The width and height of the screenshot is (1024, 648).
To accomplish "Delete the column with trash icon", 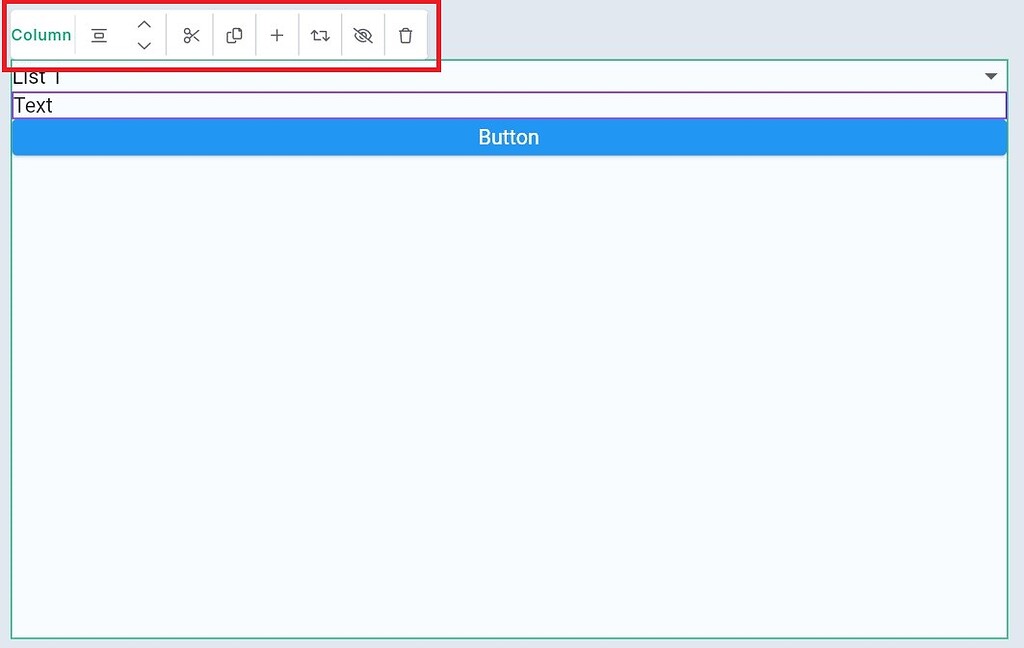I will click(x=406, y=35).
